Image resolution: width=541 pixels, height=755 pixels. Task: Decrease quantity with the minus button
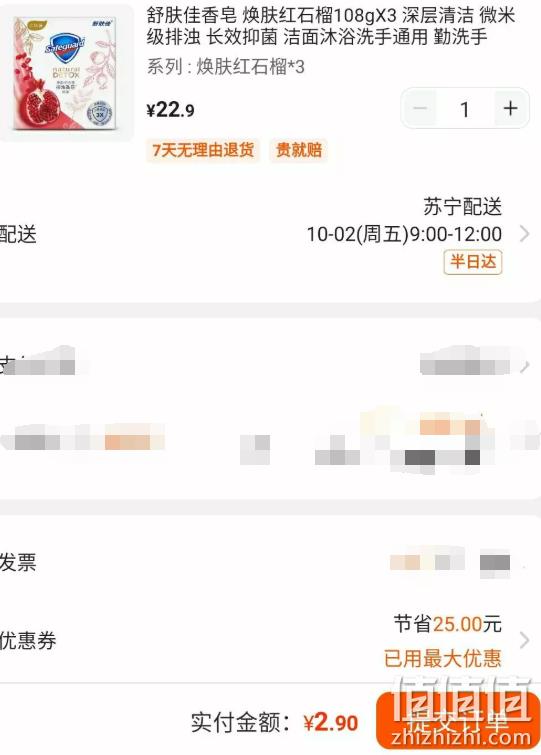point(420,108)
